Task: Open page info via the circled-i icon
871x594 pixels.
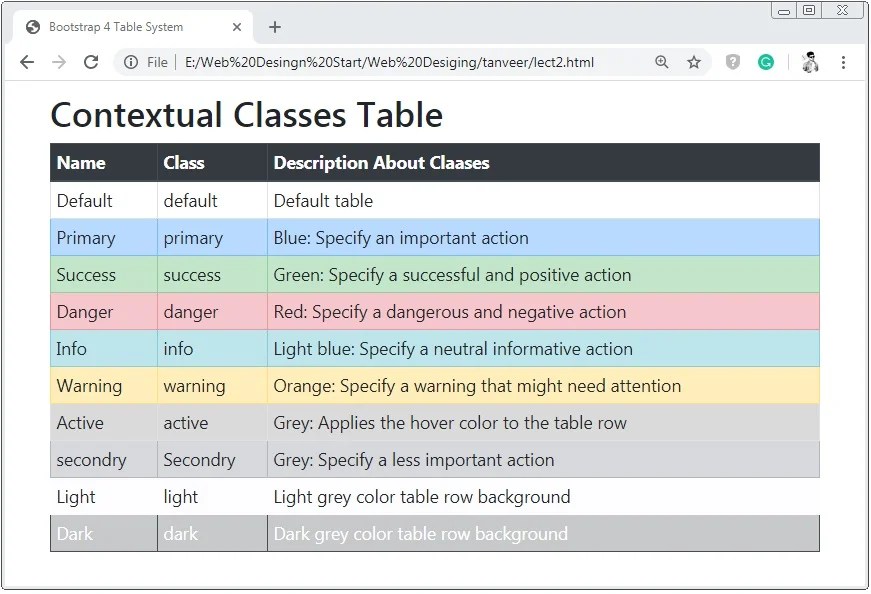Action: [133, 62]
